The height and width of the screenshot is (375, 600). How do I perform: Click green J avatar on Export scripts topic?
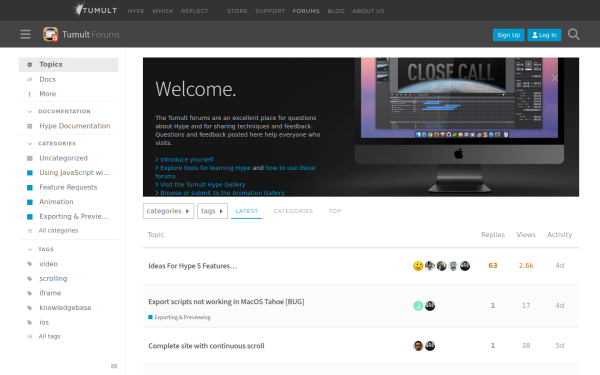tap(418, 306)
